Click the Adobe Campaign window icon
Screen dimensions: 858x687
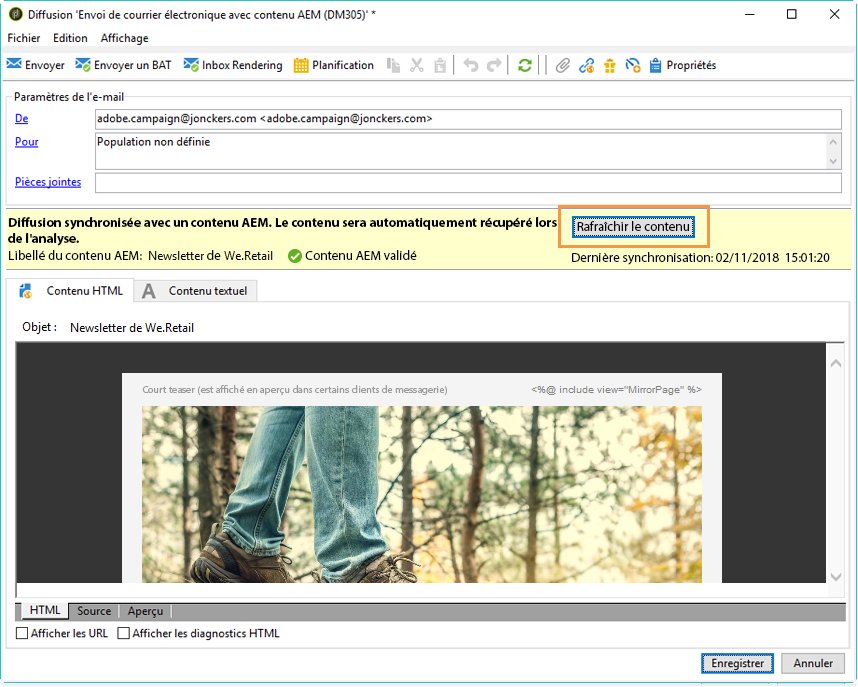pos(16,14)
